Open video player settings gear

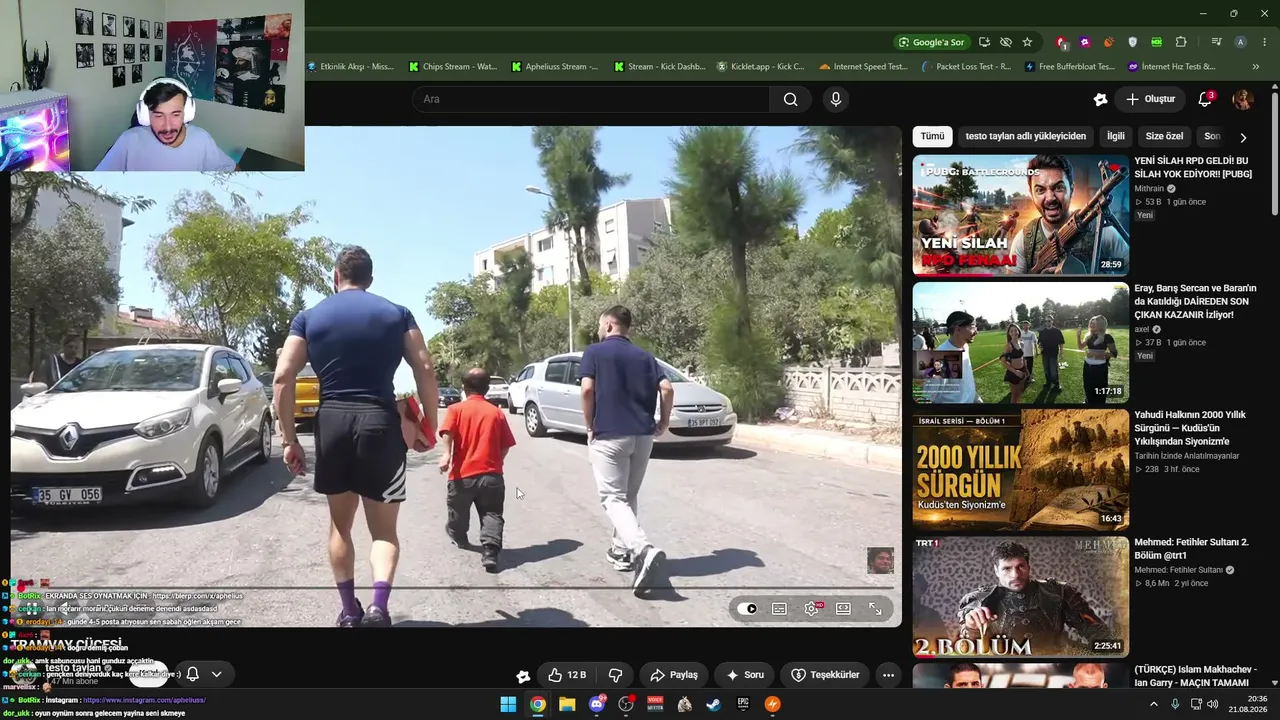pos(812,608)
